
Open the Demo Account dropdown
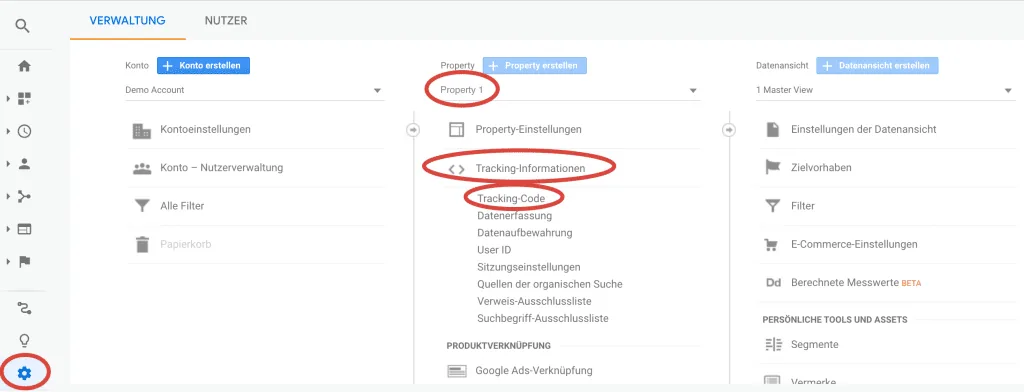255,90
